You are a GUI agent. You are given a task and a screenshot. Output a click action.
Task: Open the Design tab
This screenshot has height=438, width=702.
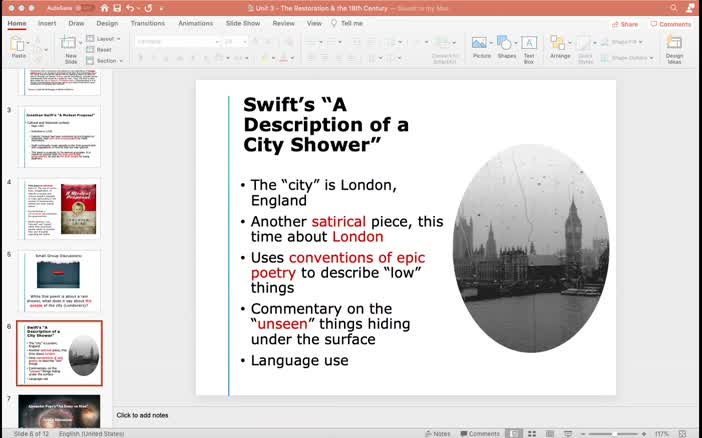[x=107, y=23]
